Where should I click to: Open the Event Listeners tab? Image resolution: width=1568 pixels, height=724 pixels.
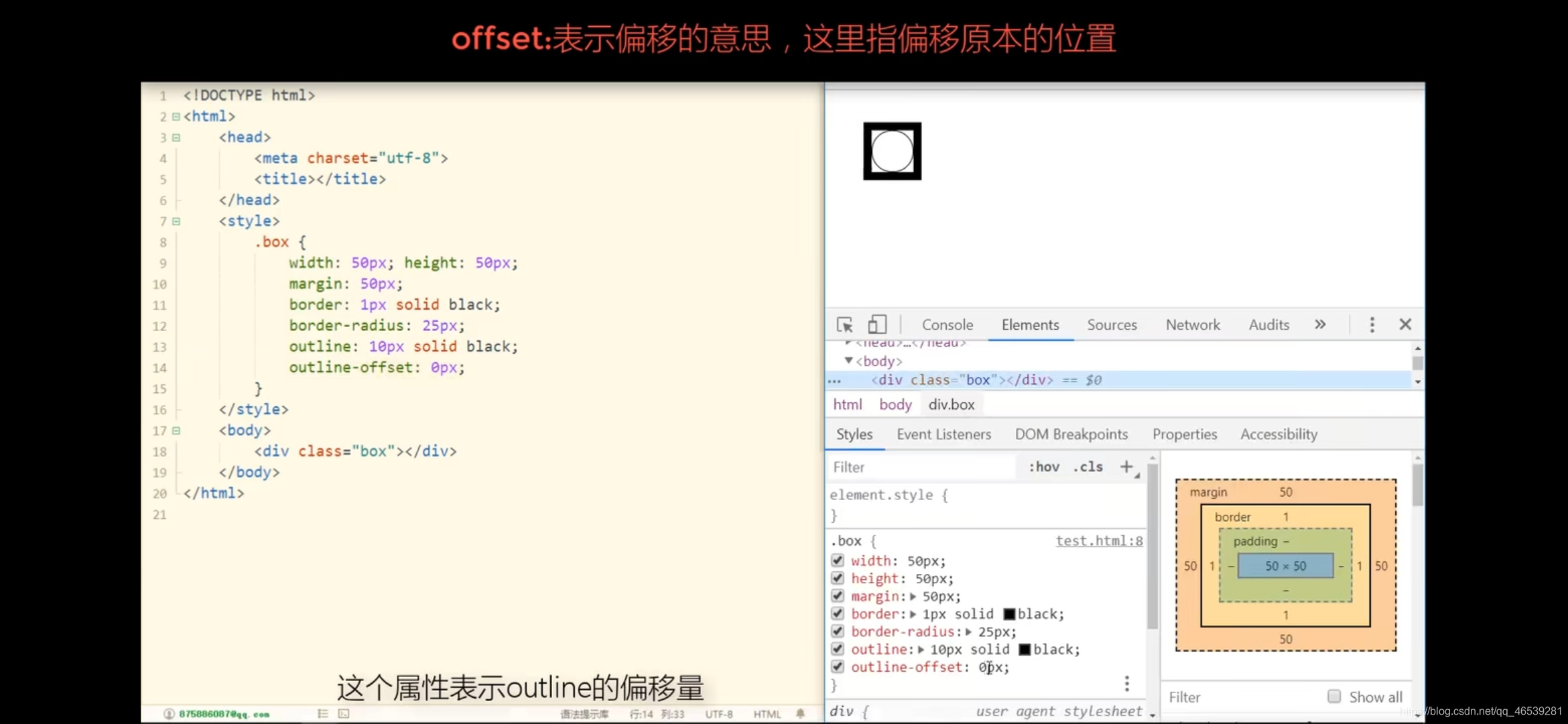coord(943,434)
